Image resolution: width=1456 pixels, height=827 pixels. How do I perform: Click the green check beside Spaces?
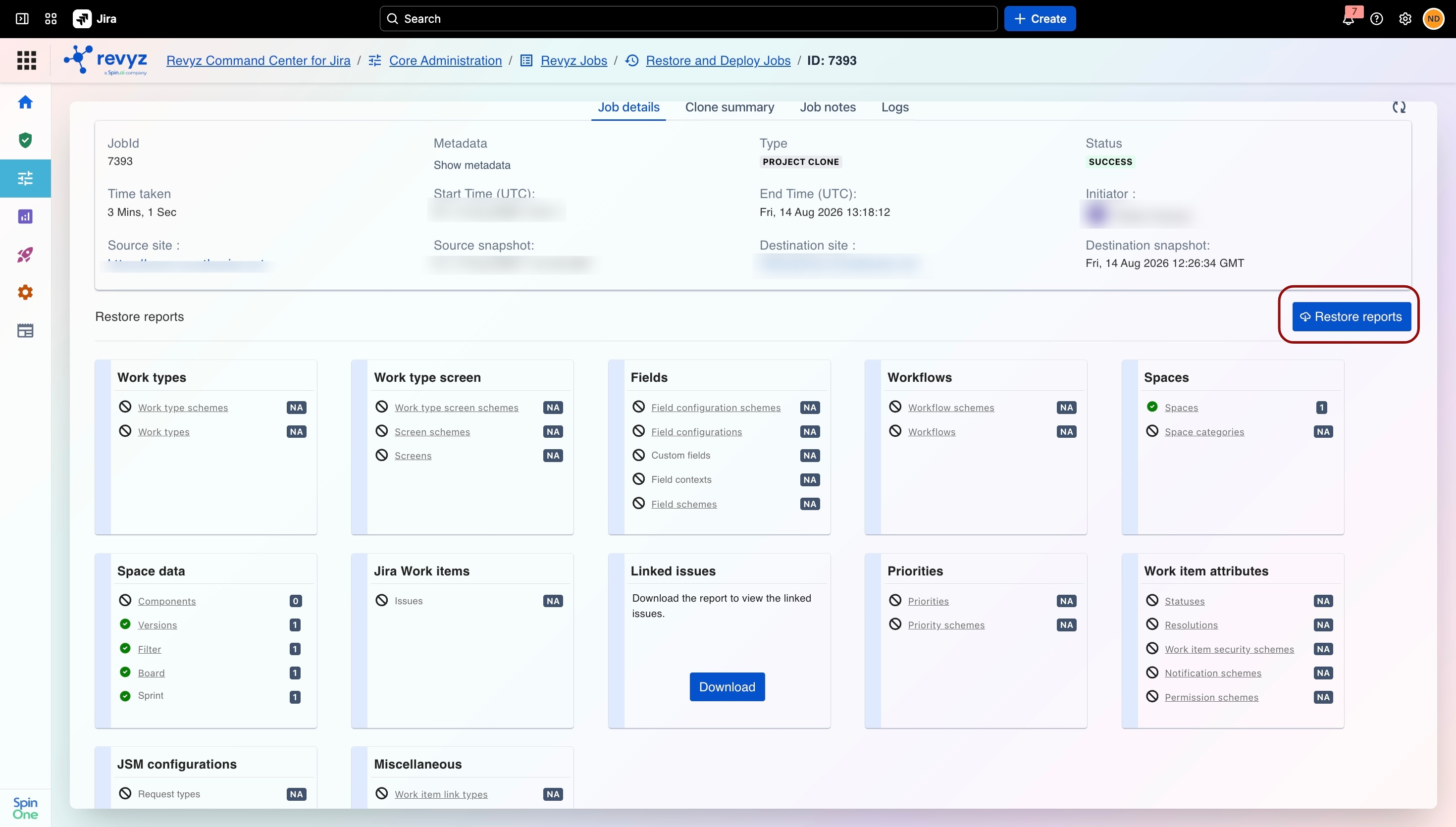point(1152,407)
